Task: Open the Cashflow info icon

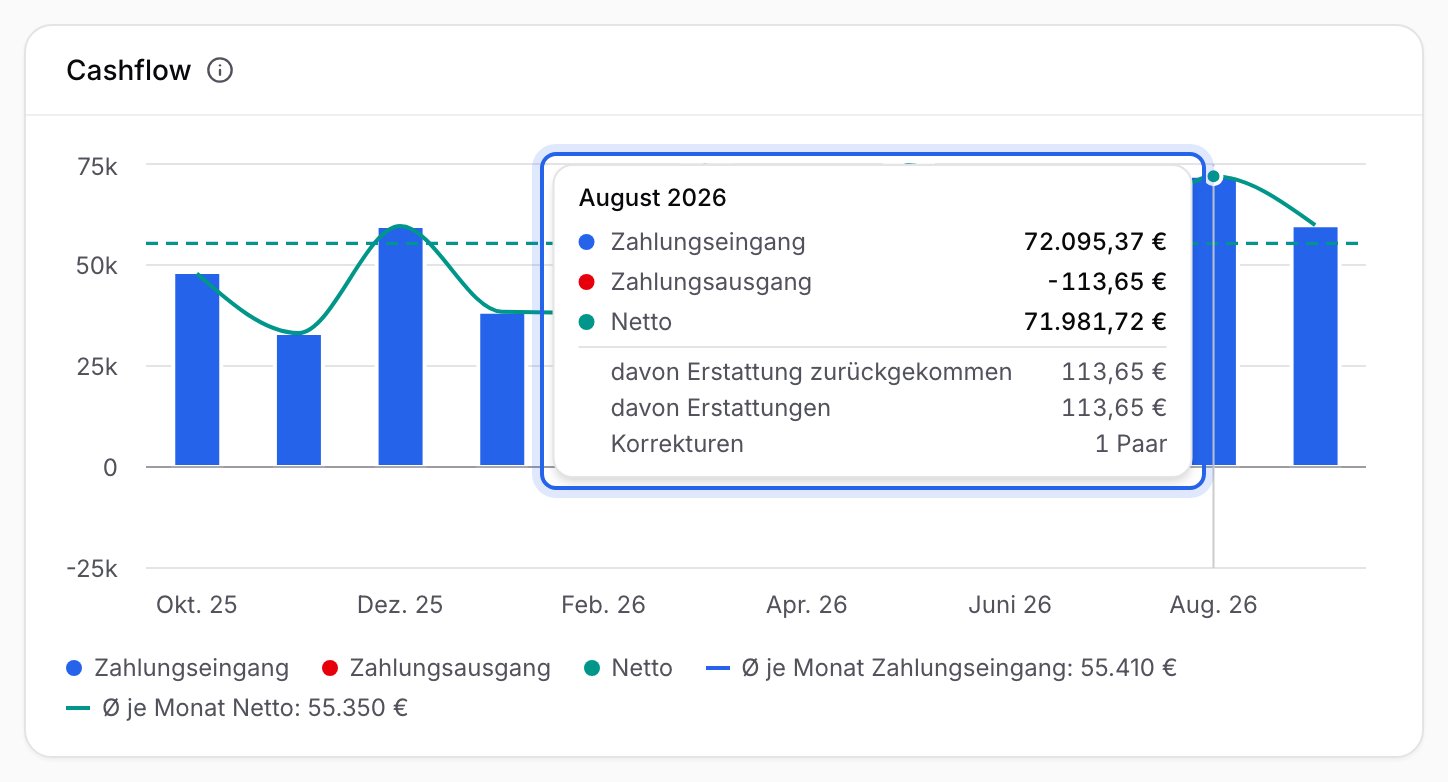Action: pyautogui.click(x=220, y=71)
